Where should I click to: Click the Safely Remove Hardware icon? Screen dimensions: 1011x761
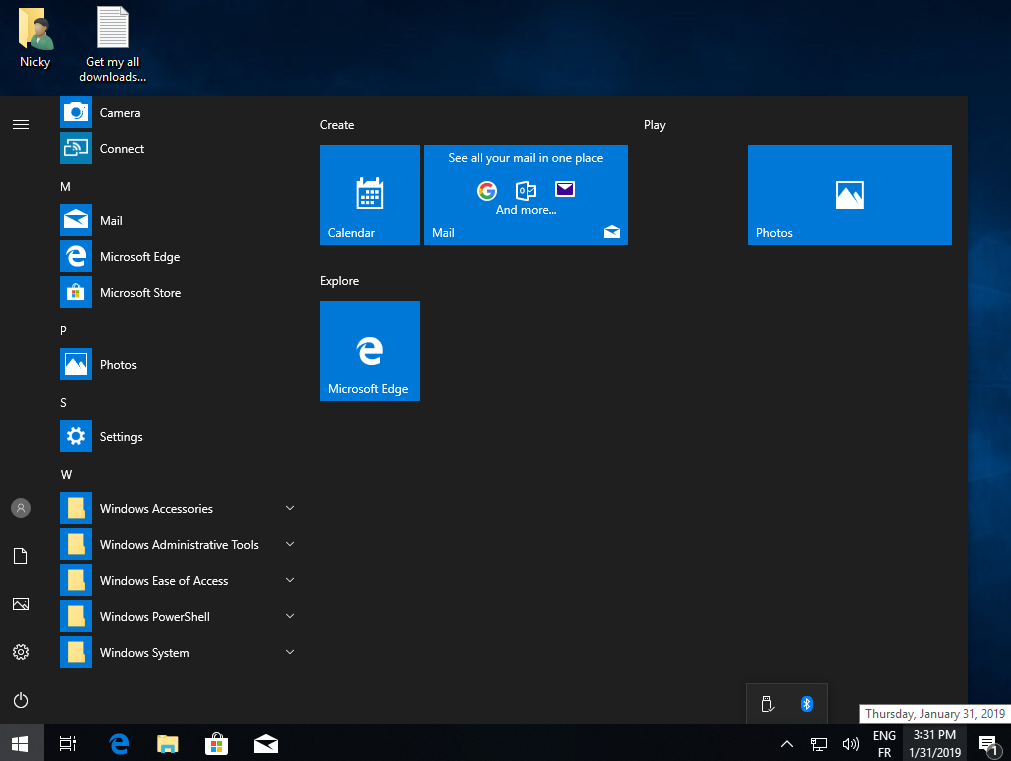(767, 704)
